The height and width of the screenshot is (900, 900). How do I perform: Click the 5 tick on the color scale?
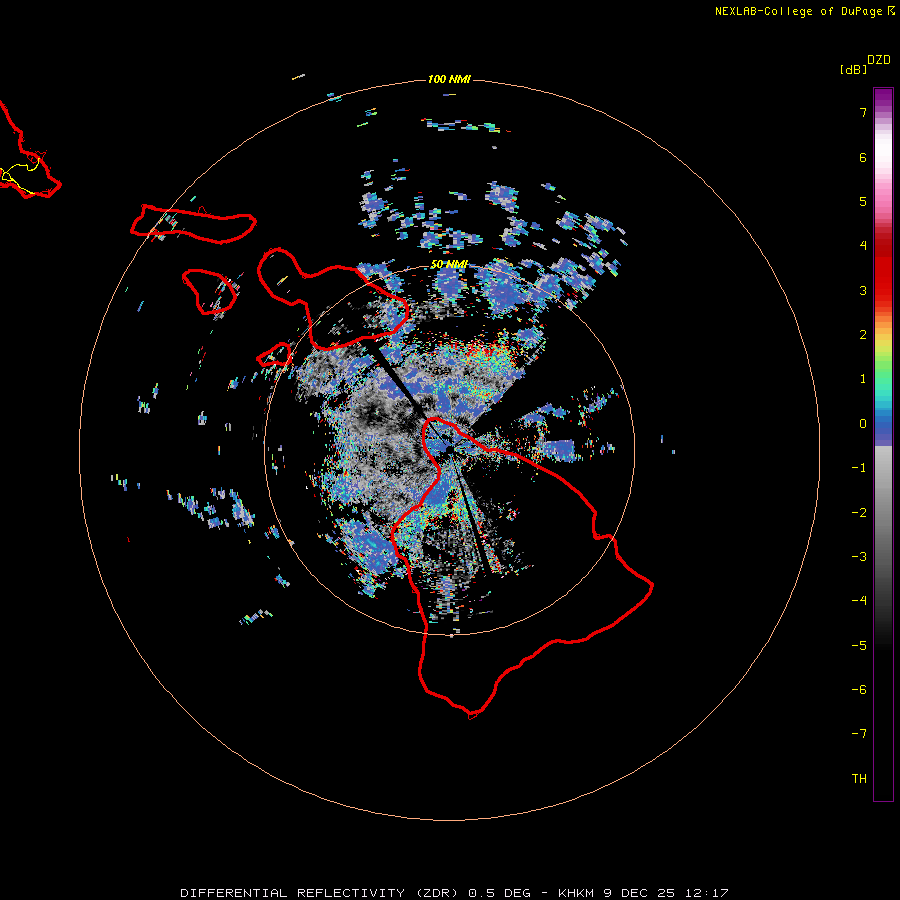[x=863, y=201]
